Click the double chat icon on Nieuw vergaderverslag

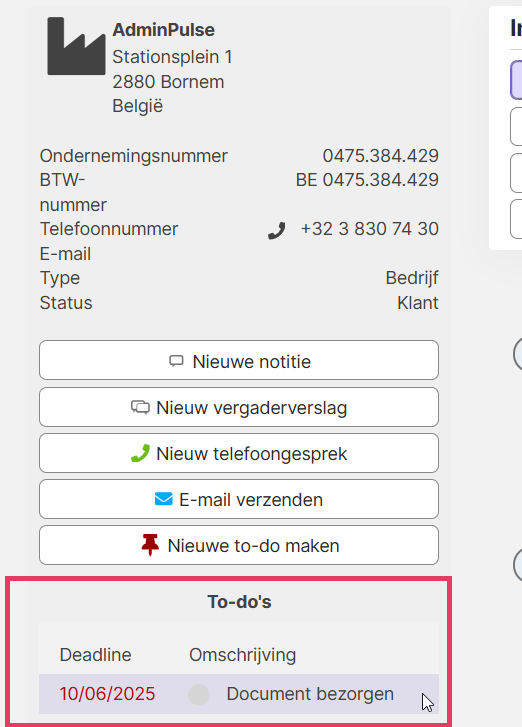pos(140,408)
